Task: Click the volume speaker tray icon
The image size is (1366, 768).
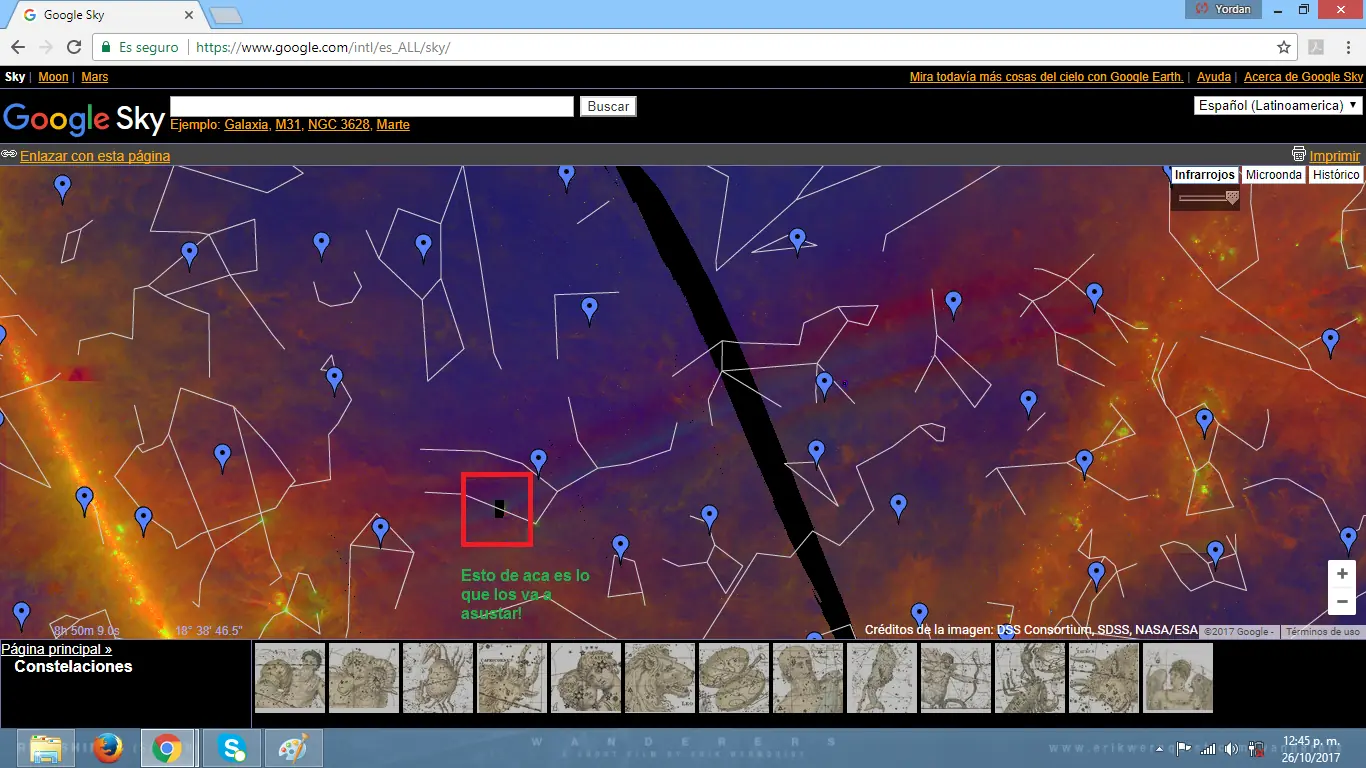Action: point(1231,748)
